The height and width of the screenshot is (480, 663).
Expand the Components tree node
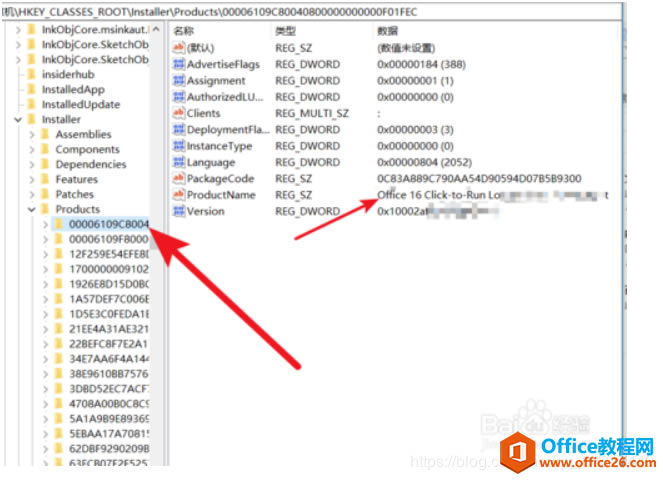pyautogui.click(x=32, y=149)
